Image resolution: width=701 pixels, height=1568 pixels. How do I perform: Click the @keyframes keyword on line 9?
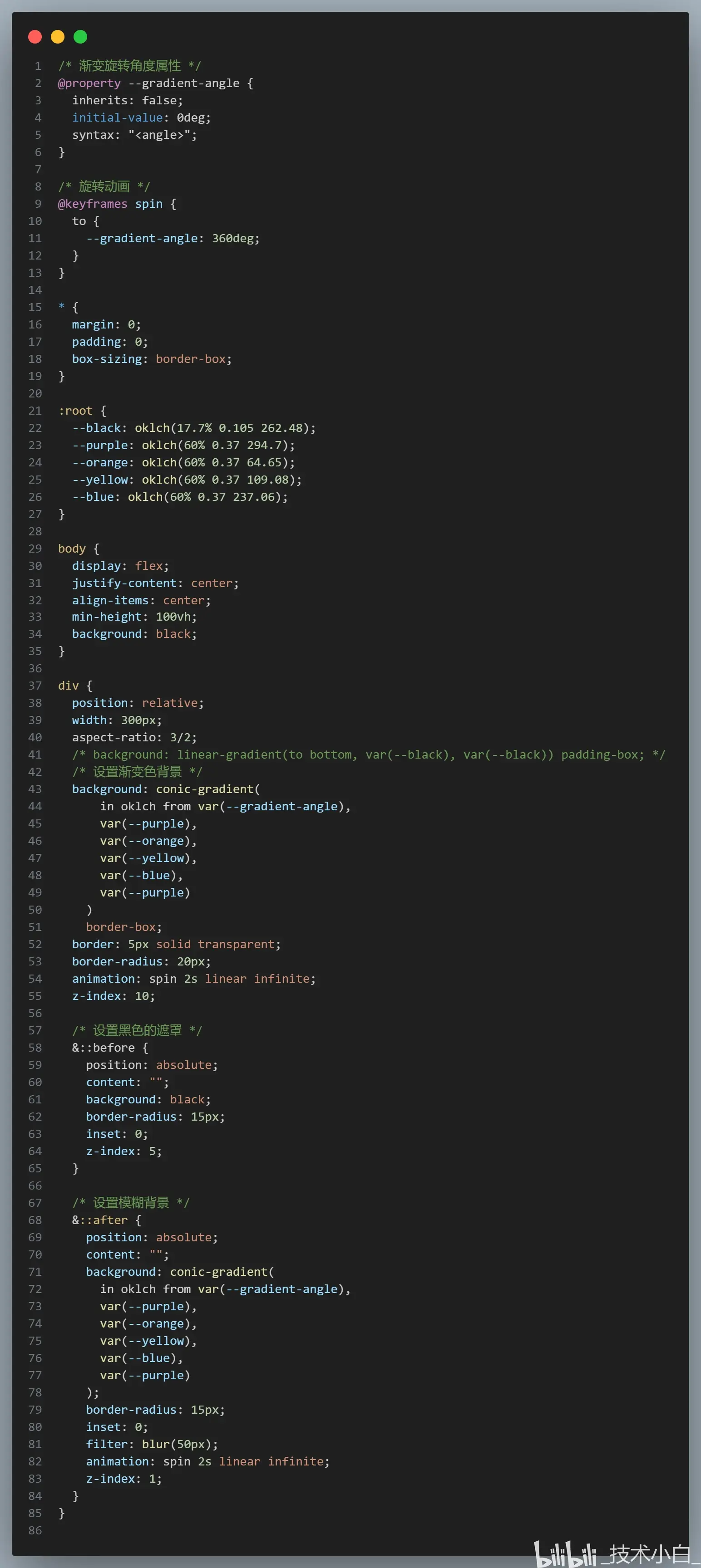coord(93,204)
